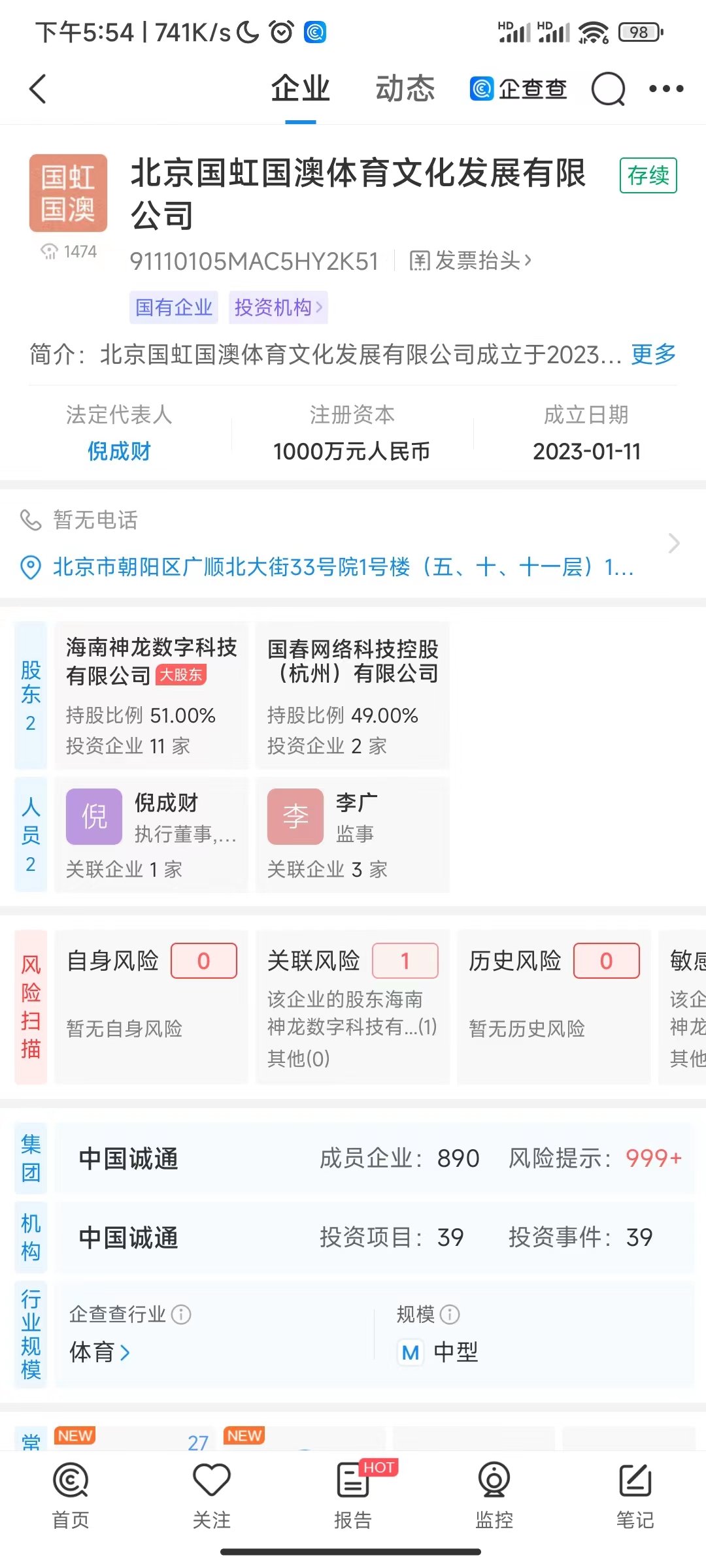The image size is (706, 1568).
Task: Tap unified credit code 91110105MAC5HY2K51
Action: click(254, 261)
